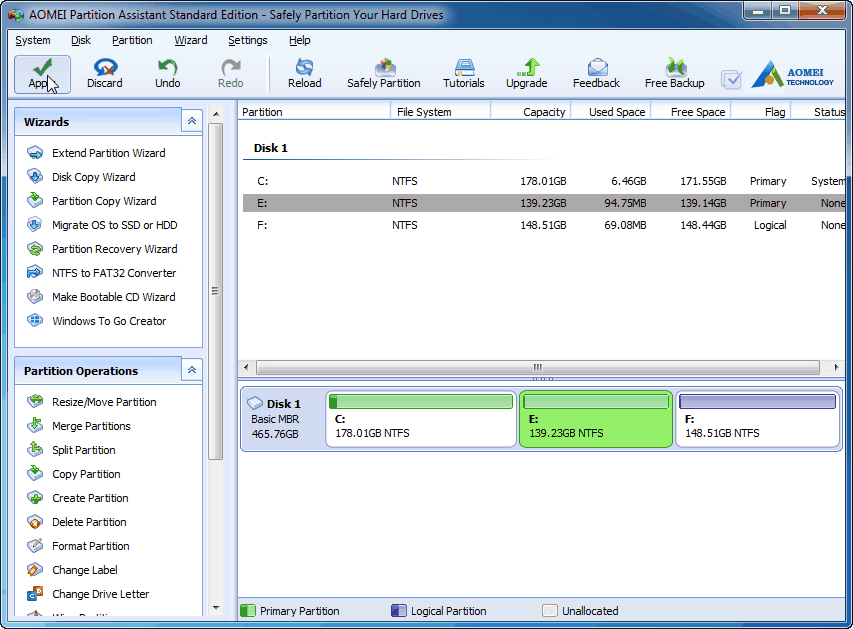
Task: Select the C: partition row
Action: [x=544, y=181]
